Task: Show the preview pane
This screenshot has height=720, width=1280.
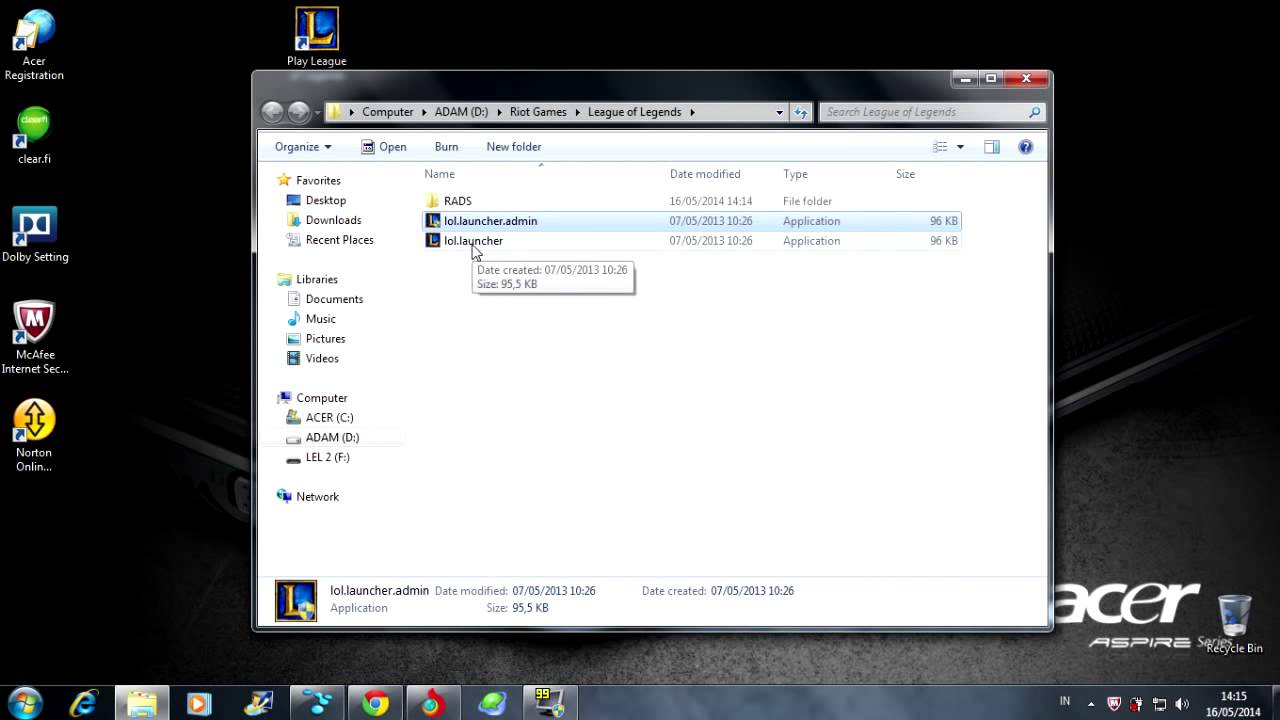Action: pos(992,147)
